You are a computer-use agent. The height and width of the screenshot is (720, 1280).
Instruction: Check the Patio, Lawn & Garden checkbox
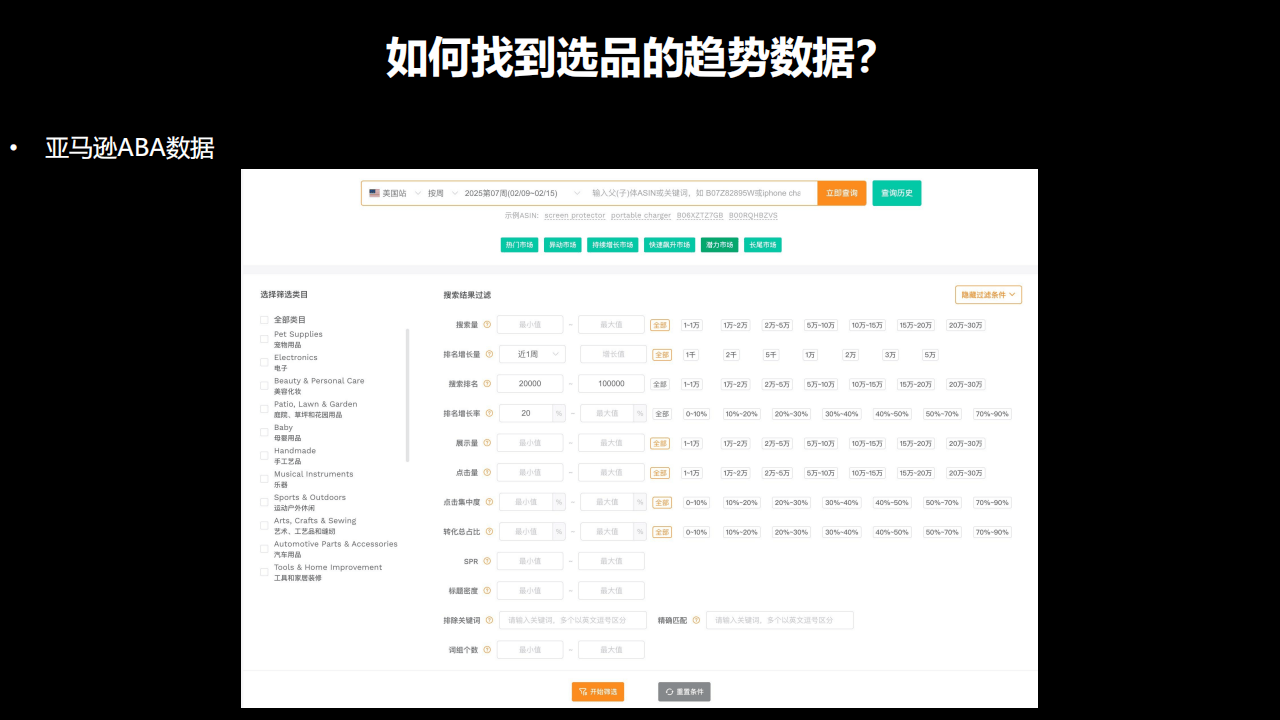click(264, 409)
